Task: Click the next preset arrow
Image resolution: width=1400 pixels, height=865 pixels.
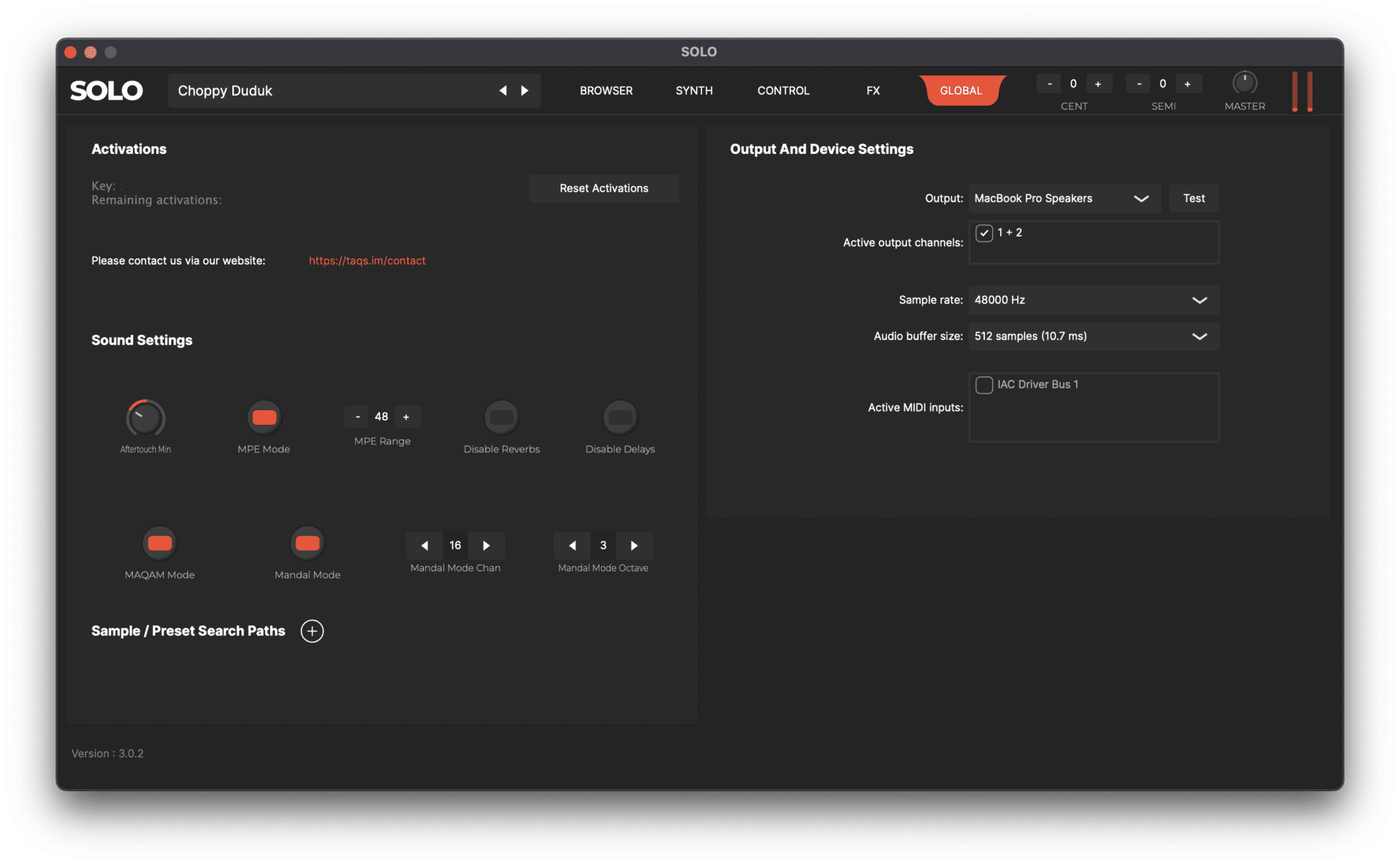Action: click(524, 90)
